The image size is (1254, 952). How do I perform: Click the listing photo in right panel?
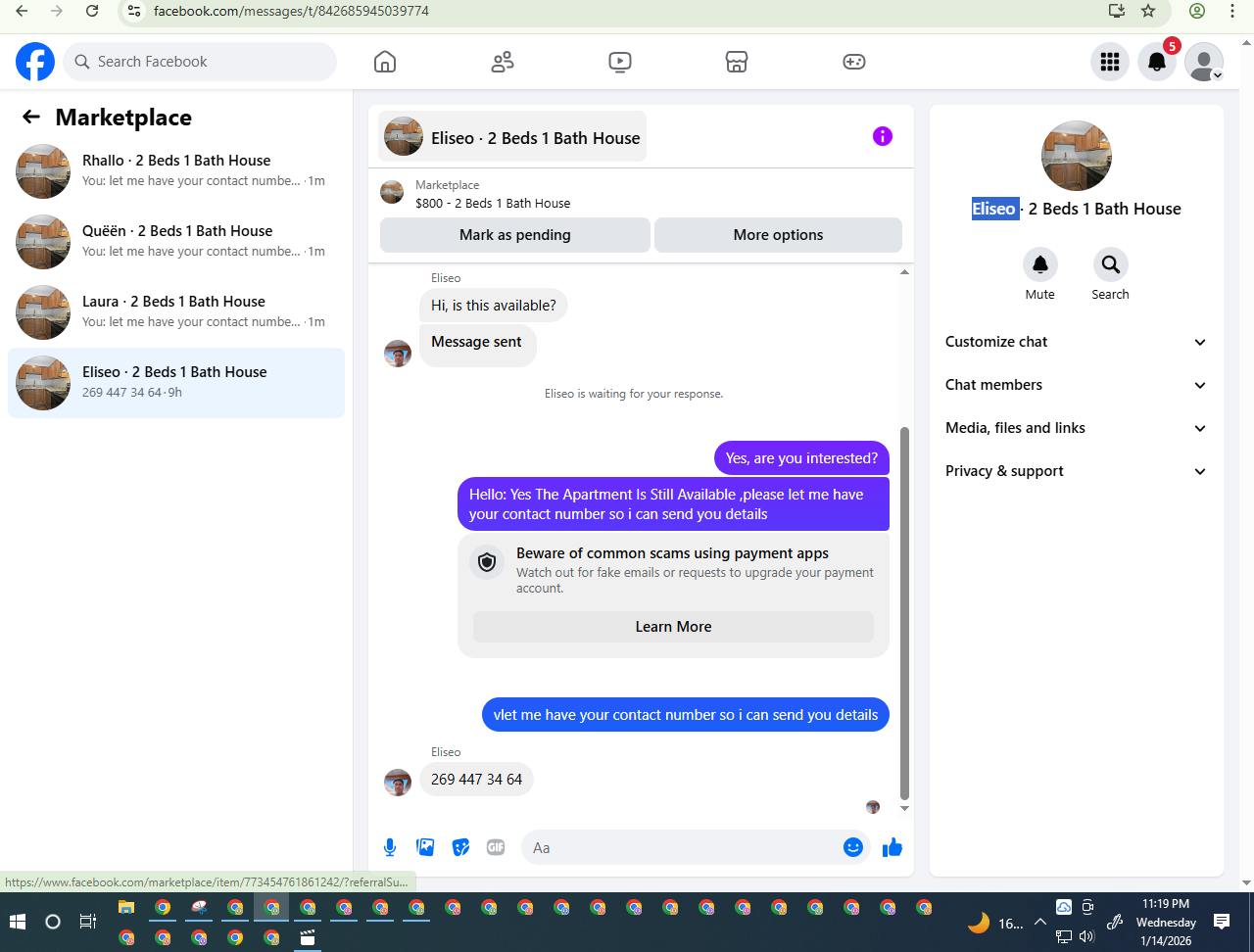click(x=1076, y=156)
